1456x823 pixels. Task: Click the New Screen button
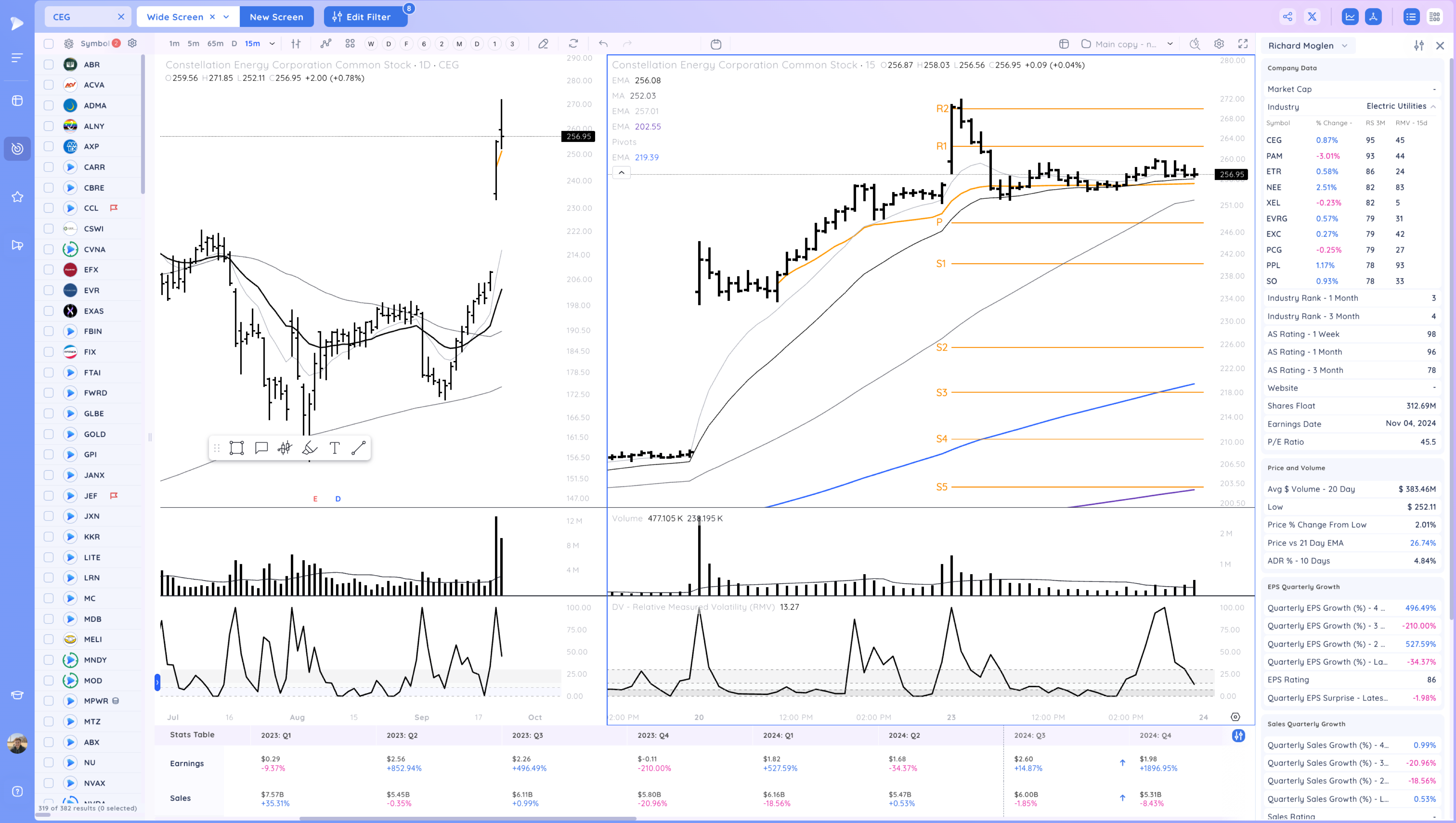(x=277, y=17)
